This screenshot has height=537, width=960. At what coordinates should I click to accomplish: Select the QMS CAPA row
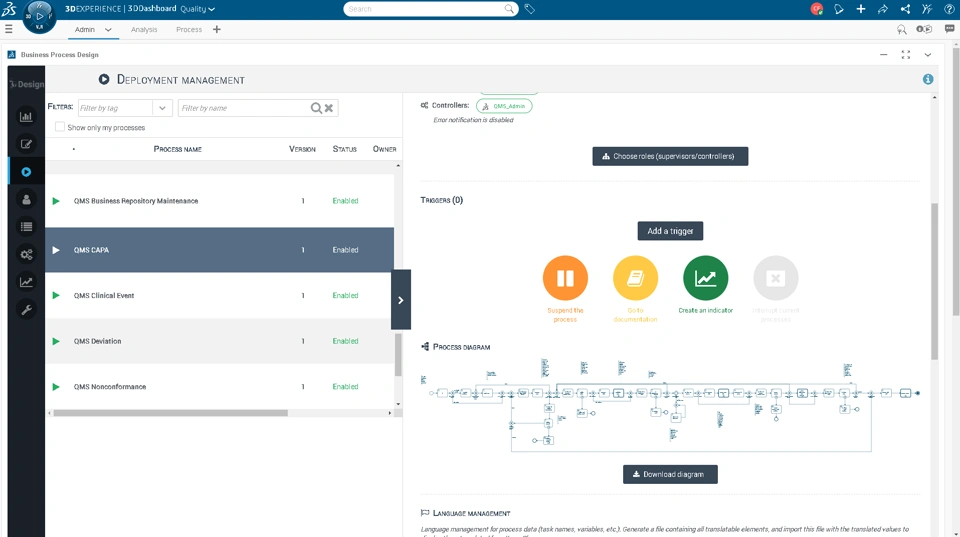coord(219,250)
